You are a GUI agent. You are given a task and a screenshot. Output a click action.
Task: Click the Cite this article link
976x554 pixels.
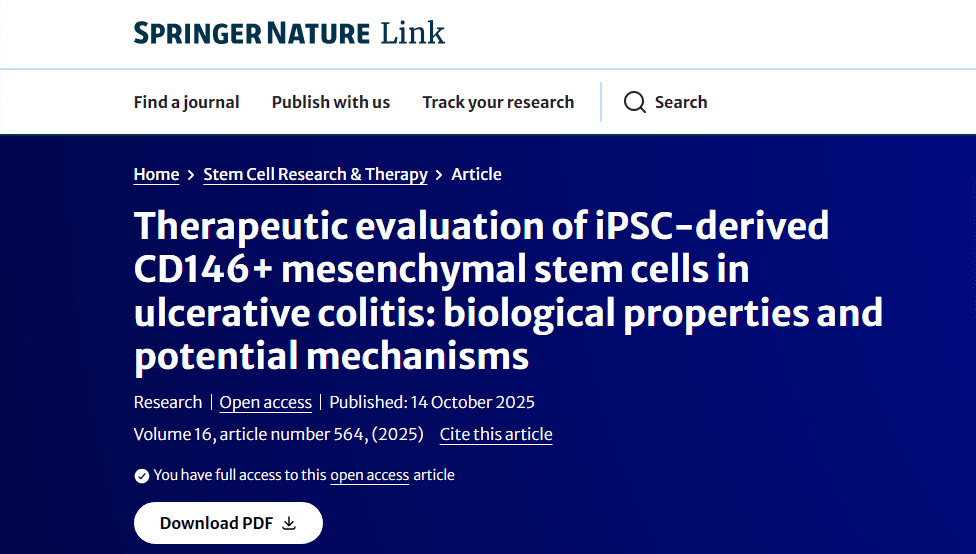click(496, 434)
